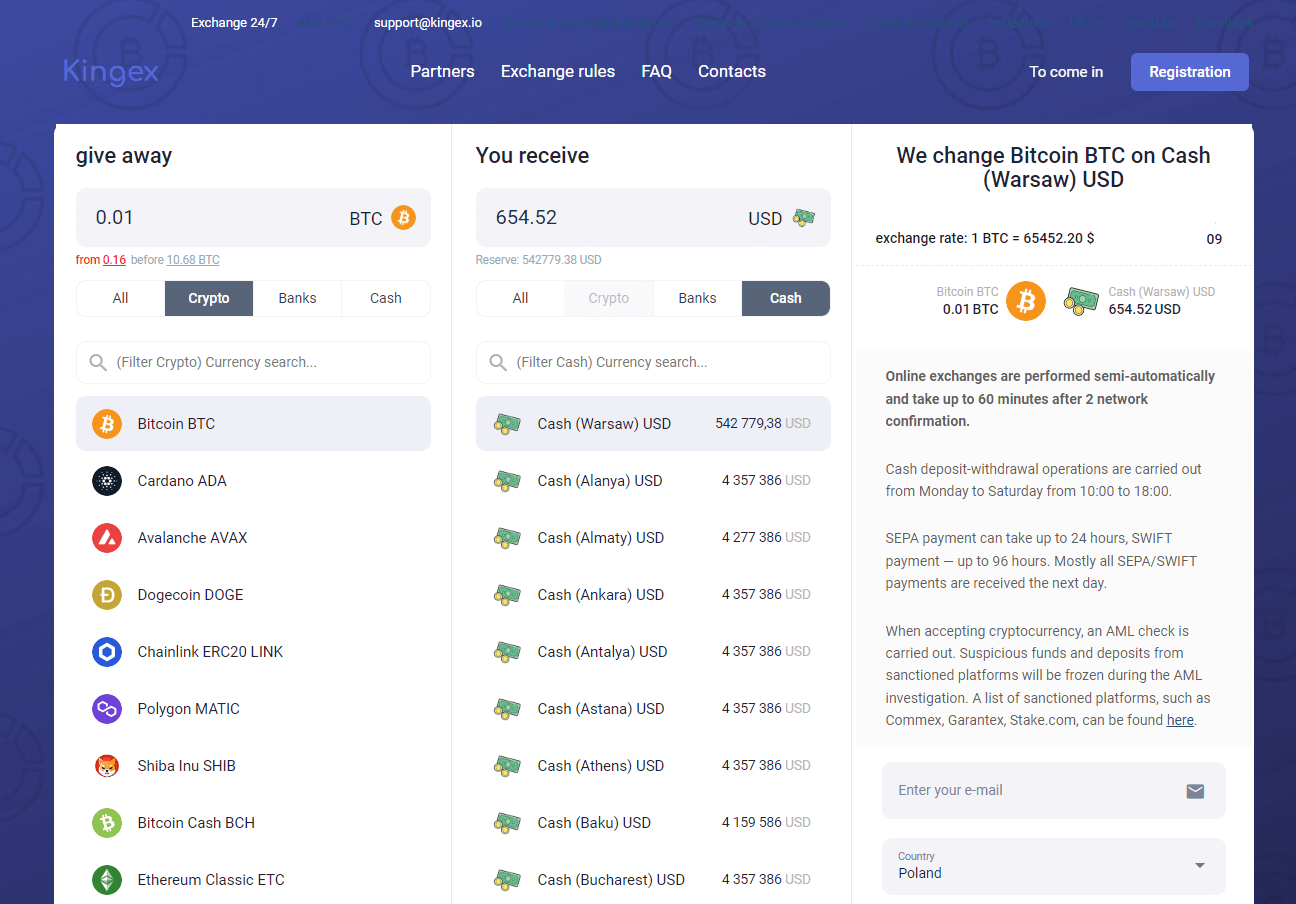1296x904 pixels.
Task: Click the envelope icon in e-mail field
Action: pos(1195,791)
